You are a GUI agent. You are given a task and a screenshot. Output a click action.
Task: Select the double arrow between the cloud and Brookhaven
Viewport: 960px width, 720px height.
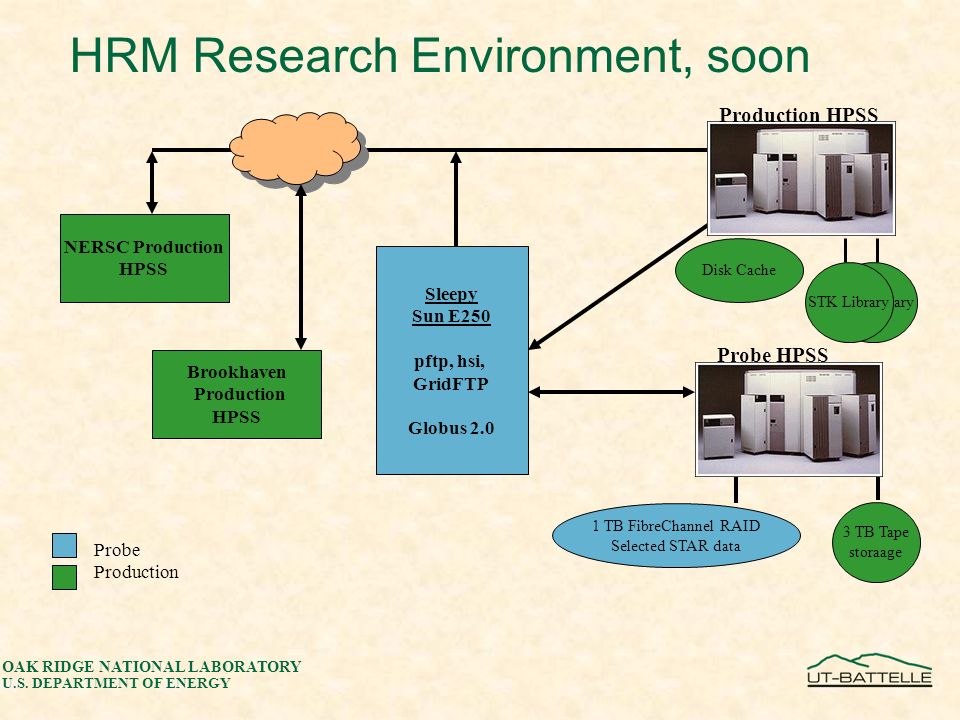tap(301, 267)
